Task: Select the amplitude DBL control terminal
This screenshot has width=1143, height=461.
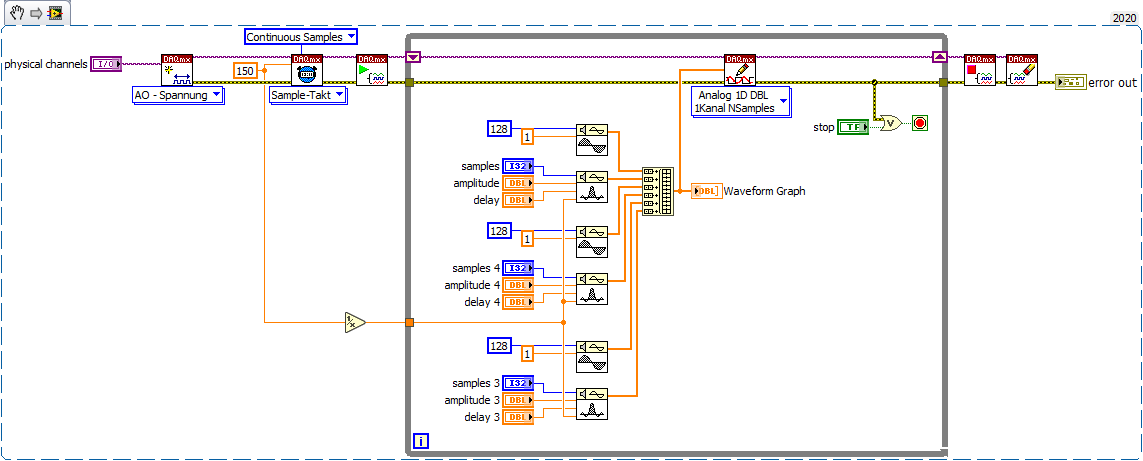Action: [x=518, y=183]
